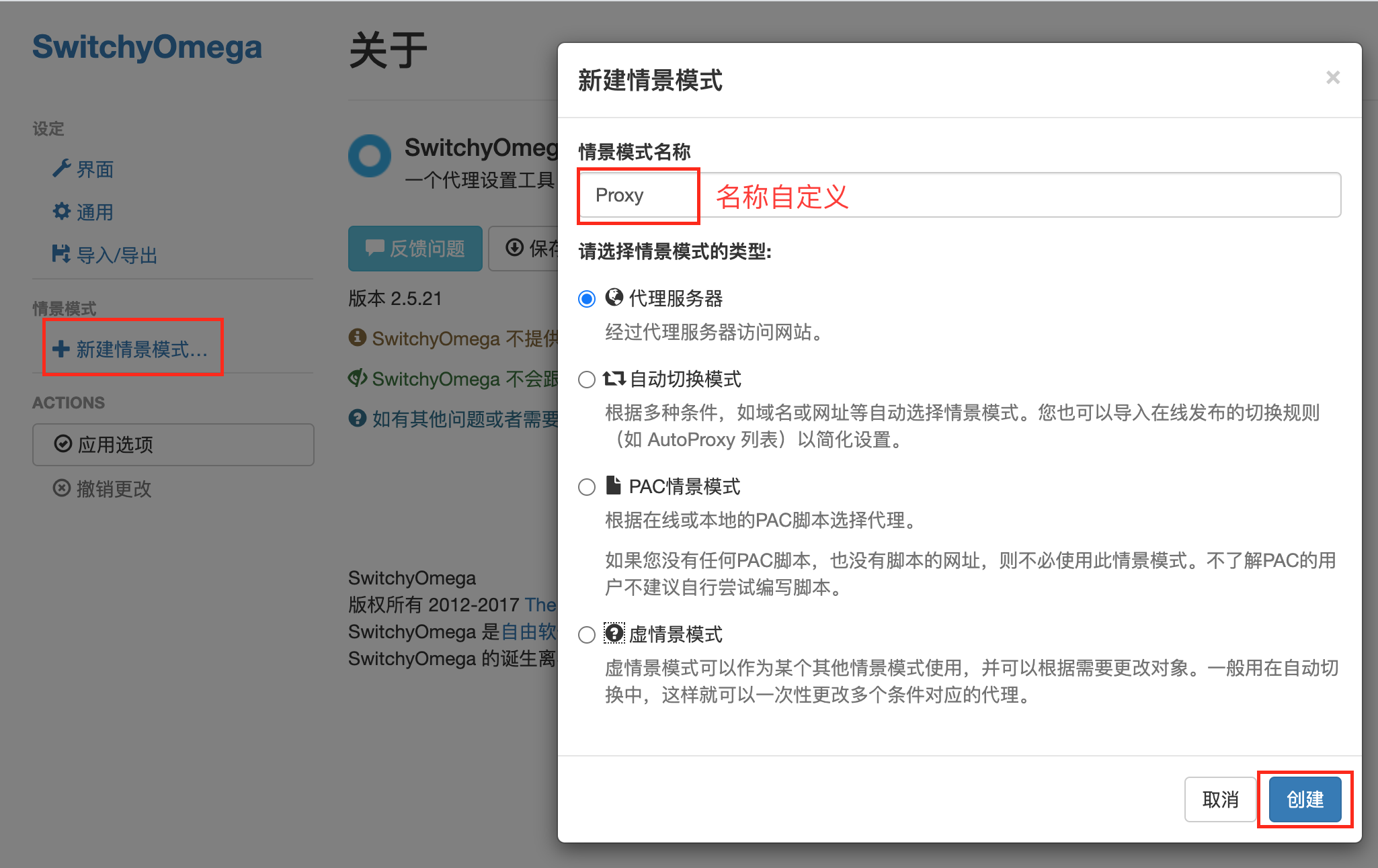Click the 自动切换模式 option label
The height and width of the screenshot is (868, 1378).
pyautogui.click(x=686, y=379)
